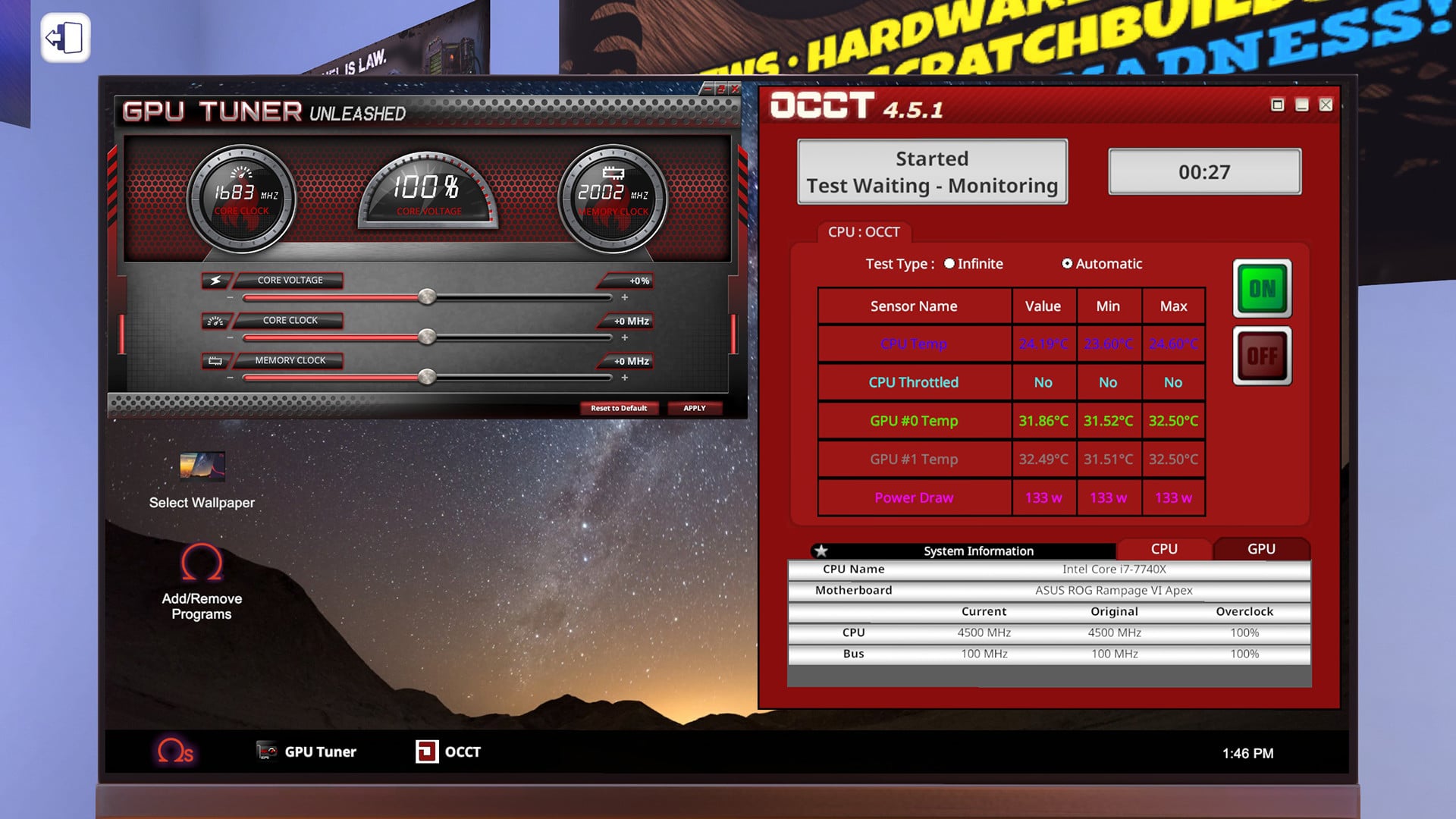
Task: Select the Infinite test type radio button
Action: [x=948, y=263]
